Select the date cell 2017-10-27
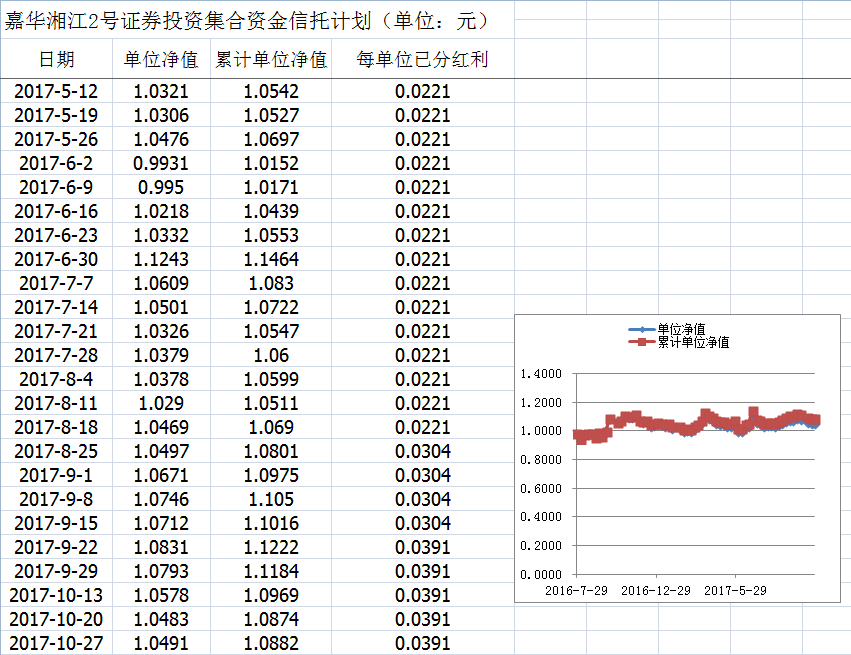This screenshot has height=655, width=851. pyautogui.click(x=56, y=643)
